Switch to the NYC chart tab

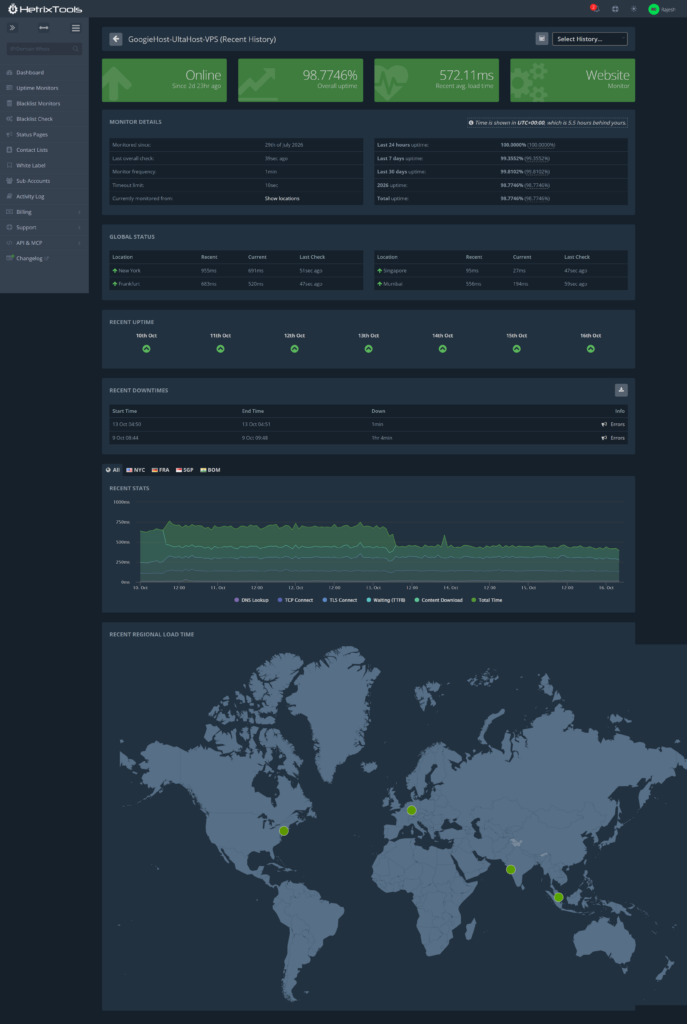pyautogui.click(x=136, y=470)
